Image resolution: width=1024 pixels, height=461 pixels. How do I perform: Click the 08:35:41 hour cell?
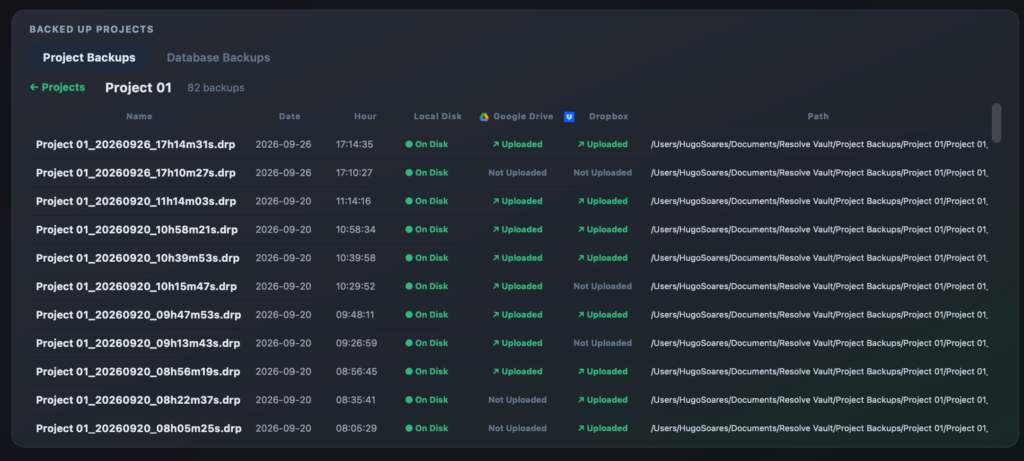[355, 400]
